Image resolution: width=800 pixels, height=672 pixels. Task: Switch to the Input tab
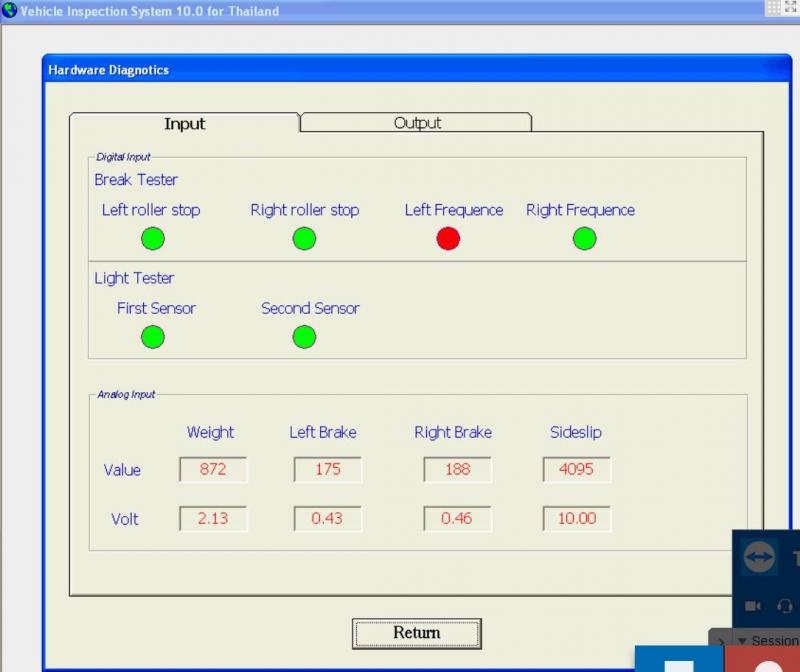184,123
